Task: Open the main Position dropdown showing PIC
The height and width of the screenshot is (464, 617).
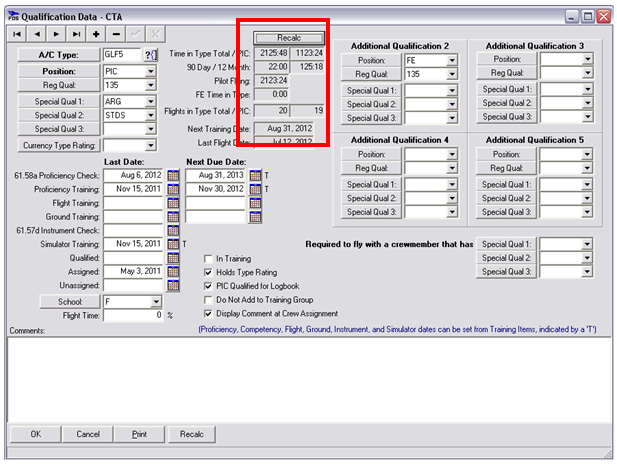Action: [x=151, y=71]
